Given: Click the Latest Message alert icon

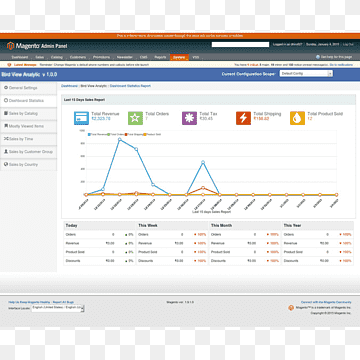Looking at the screenshot, I should pyautogui.click(x=9, y=65).
